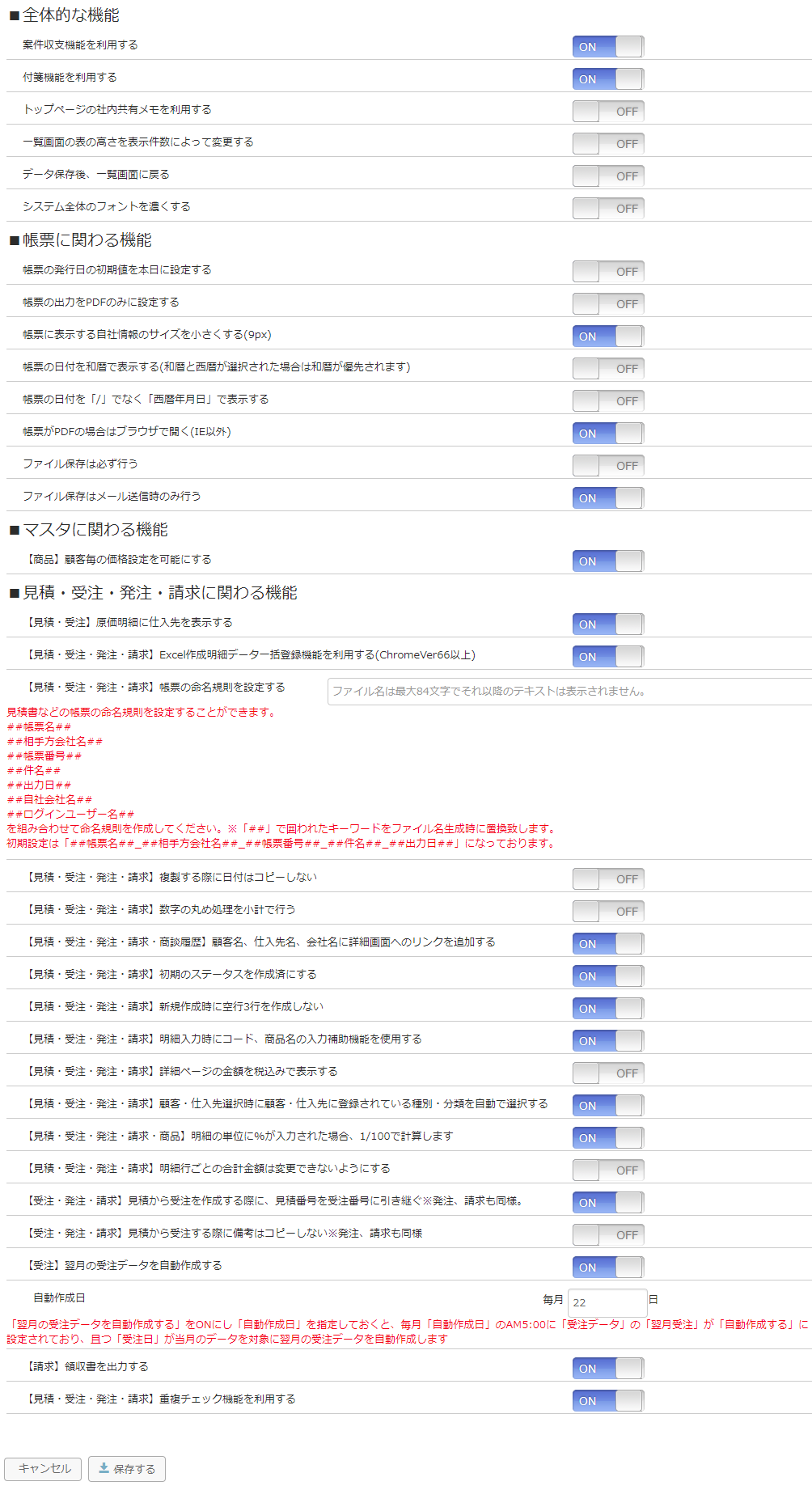Image resolution: width=812 pixels, height=1490 pixels.
Task: Disable 初期のステータスを作成済にする switch
Action: pos(608,976)
